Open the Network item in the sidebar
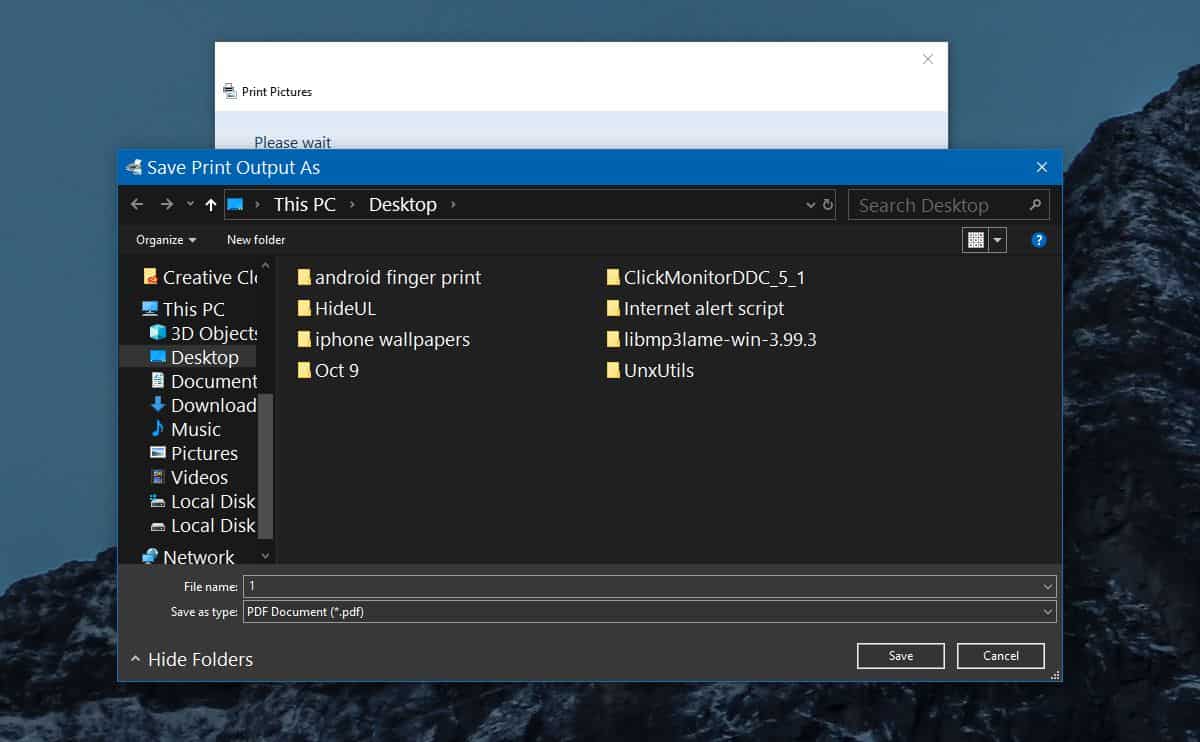The image size is (1200, 742). 199,556
